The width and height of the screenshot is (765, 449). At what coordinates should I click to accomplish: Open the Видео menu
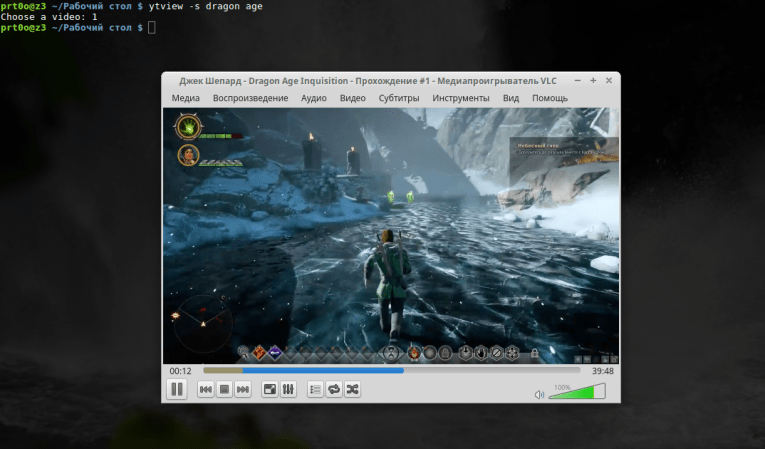point(352,98)
